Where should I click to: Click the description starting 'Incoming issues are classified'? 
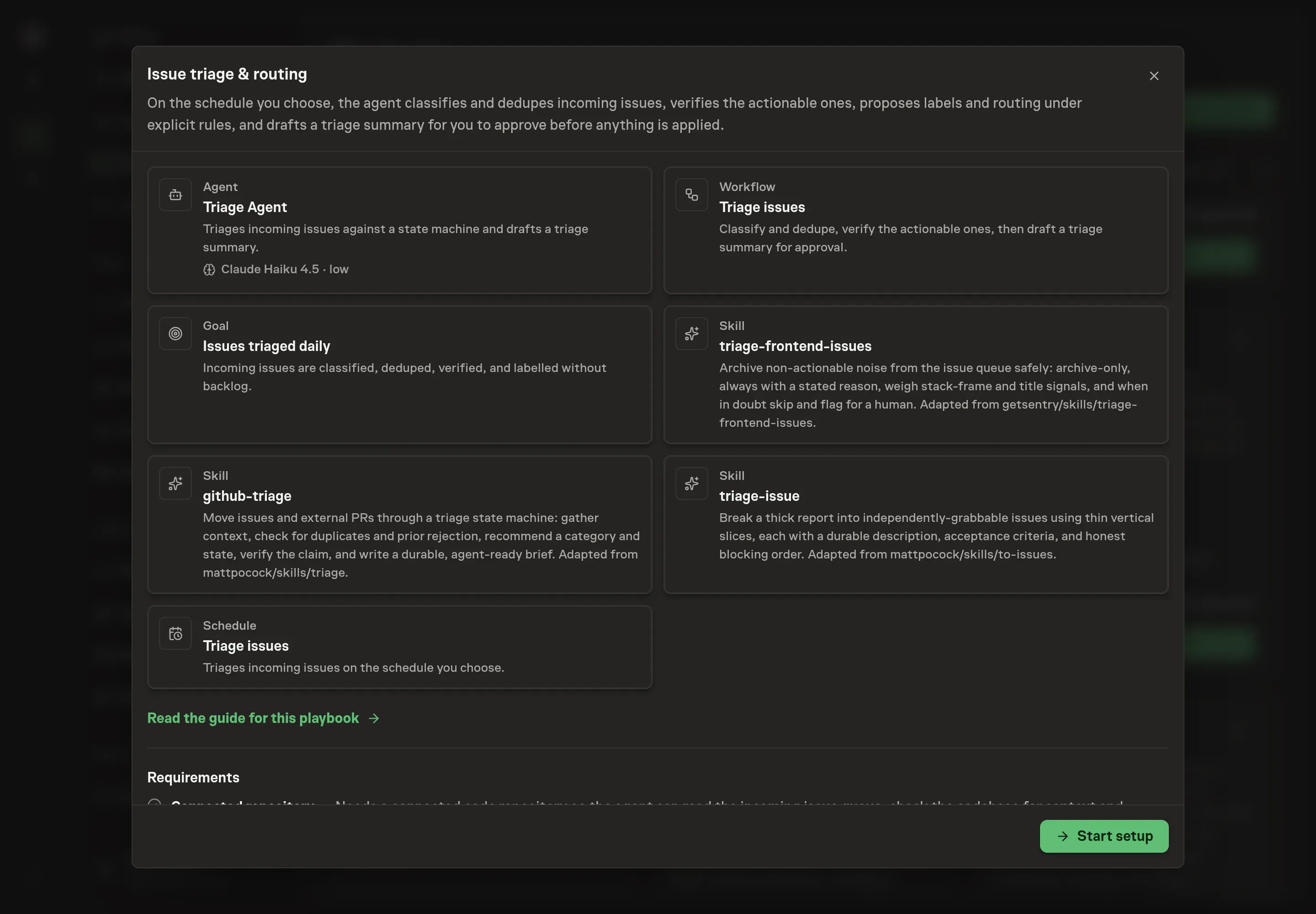[404, 377]
